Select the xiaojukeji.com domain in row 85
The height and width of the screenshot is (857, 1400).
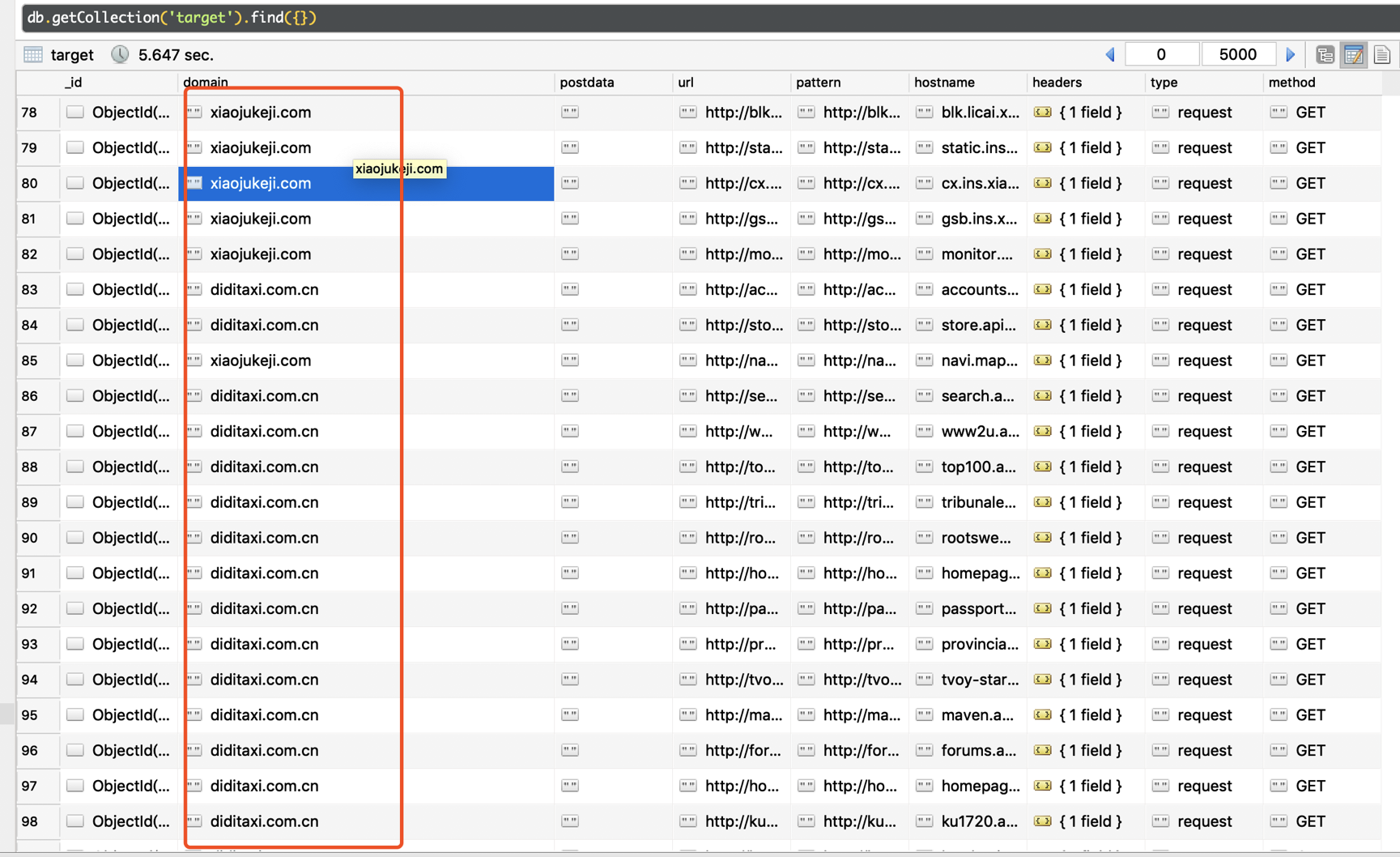(x=260, y=360)
